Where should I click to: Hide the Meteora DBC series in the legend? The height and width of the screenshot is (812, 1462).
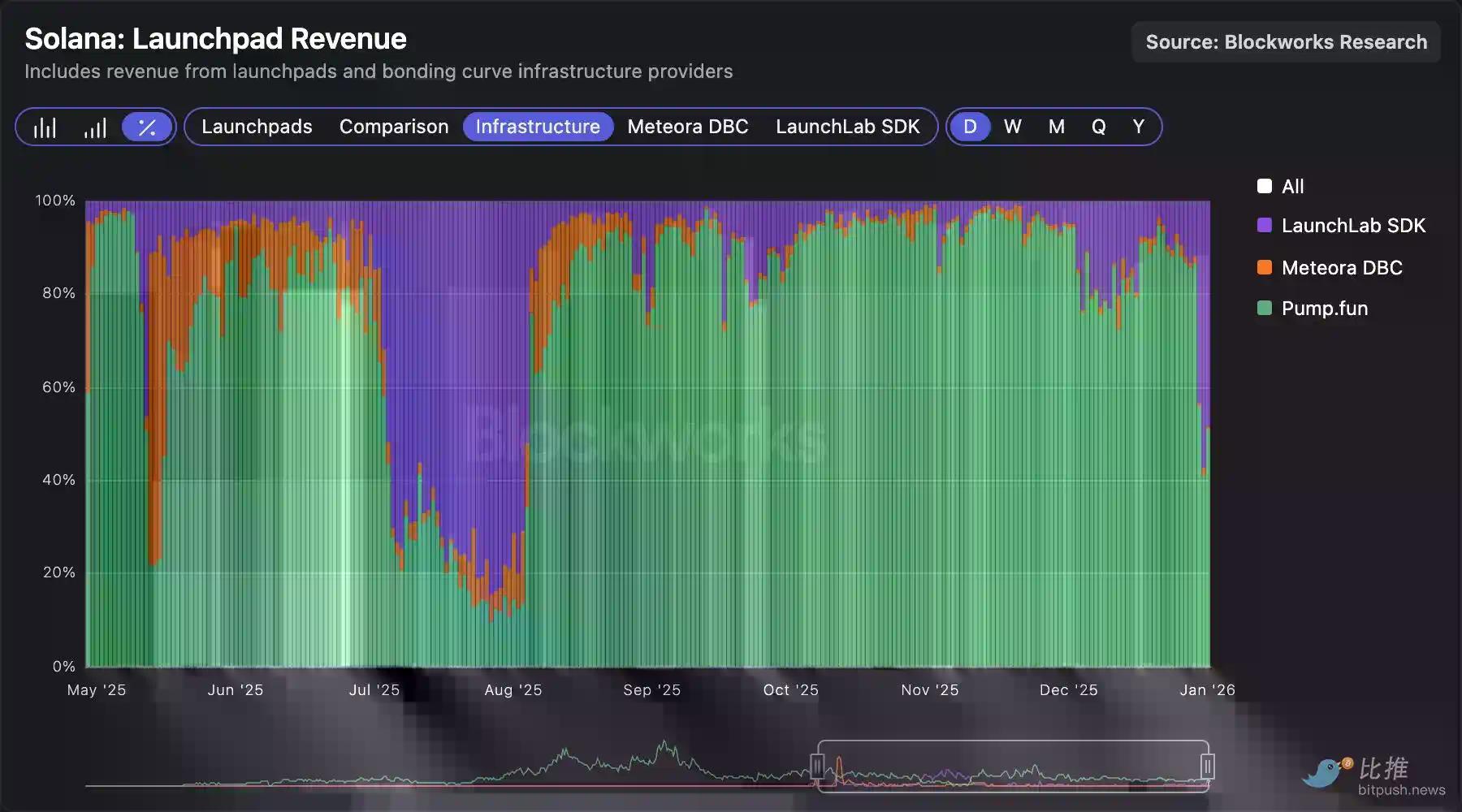(1265, 268)
